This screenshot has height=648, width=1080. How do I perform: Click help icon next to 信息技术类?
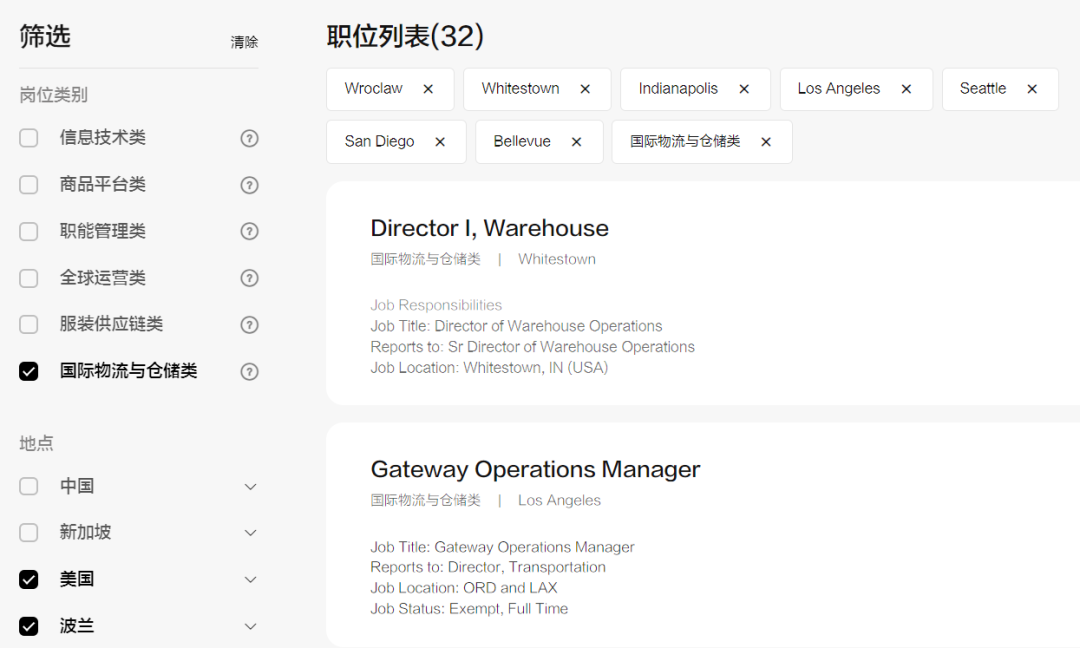pos(250,138)
